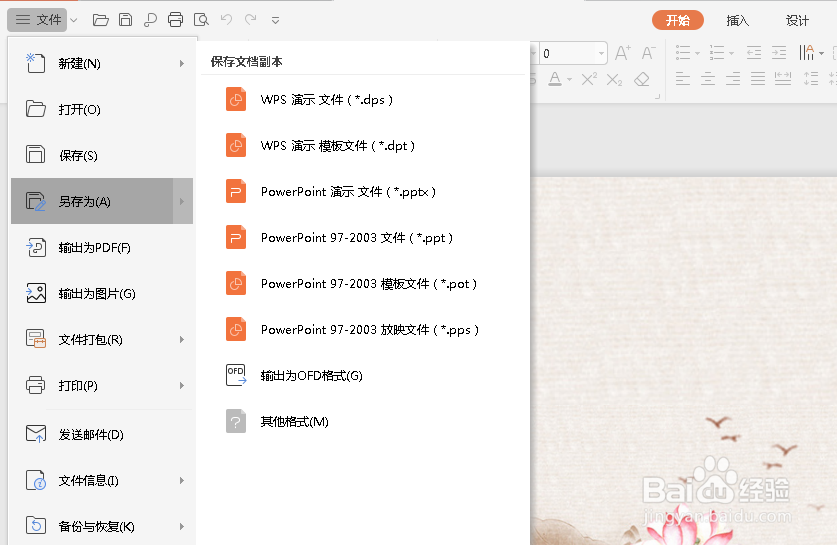Choose 输出为图片(G) in the file menu
837x545 pixels.
(x=102, y=294)
